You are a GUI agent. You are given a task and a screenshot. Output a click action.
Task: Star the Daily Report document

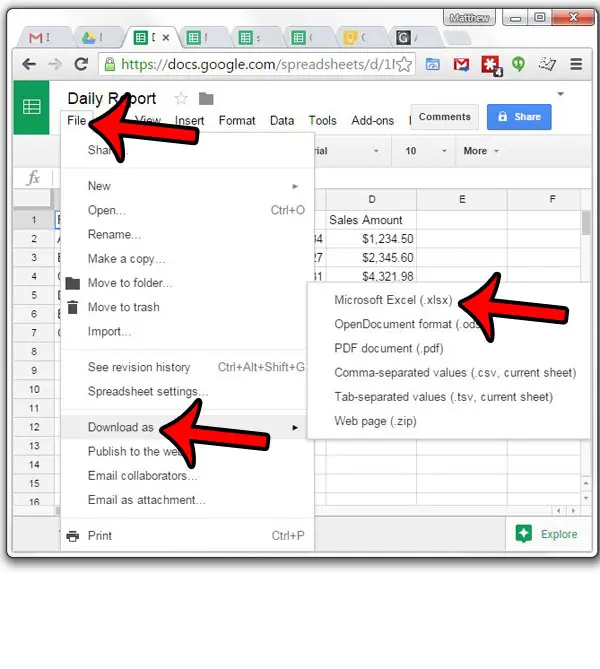(x=181, y=99)
